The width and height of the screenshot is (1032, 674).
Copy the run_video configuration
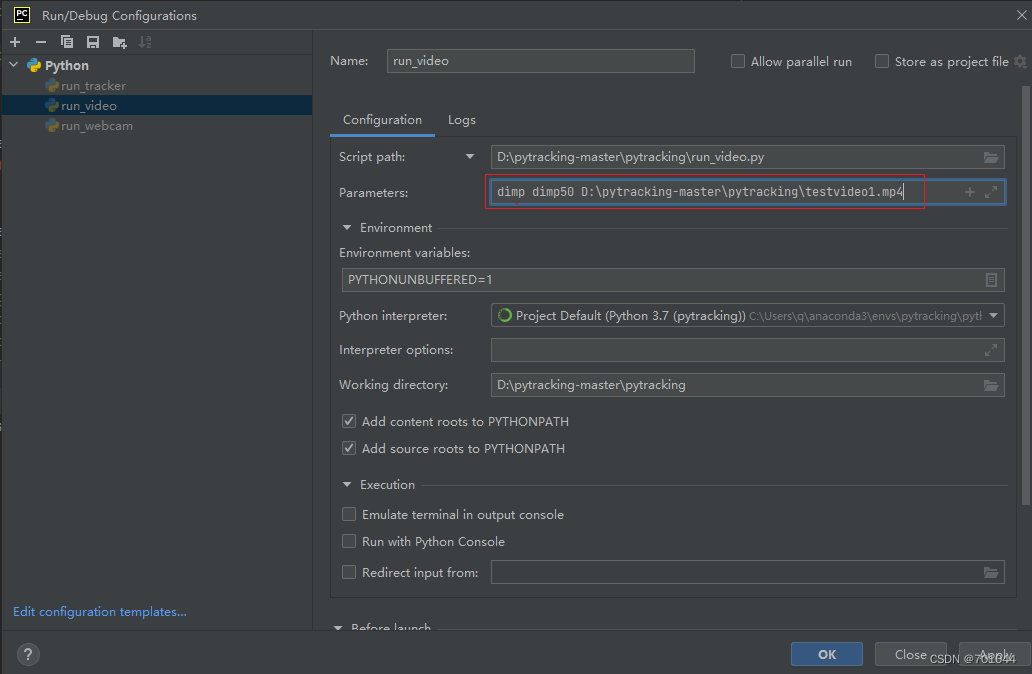click(64, 41)
